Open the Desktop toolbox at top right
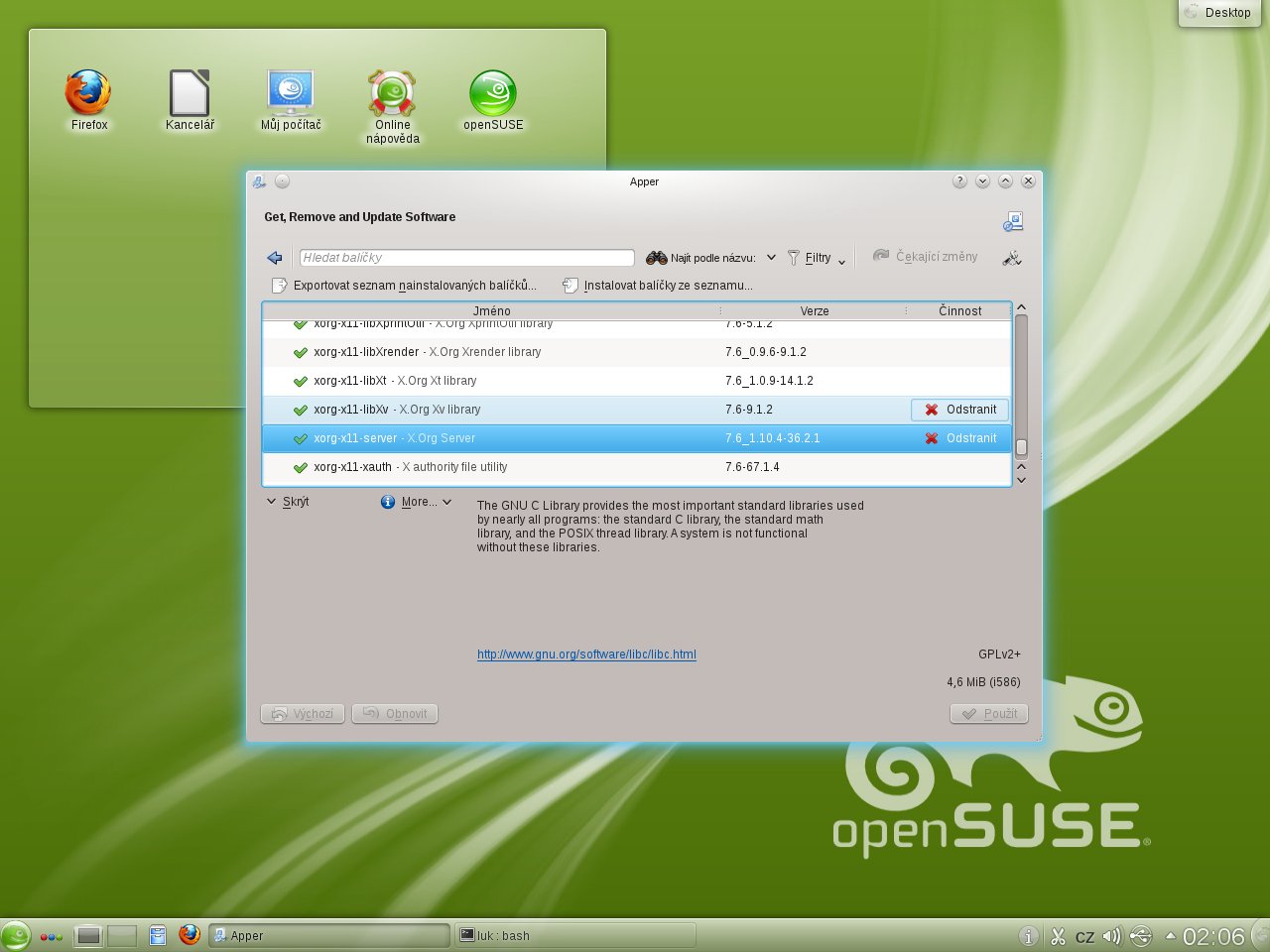This screenshot has height=952, width=1270. click(x=1219, y=13)
